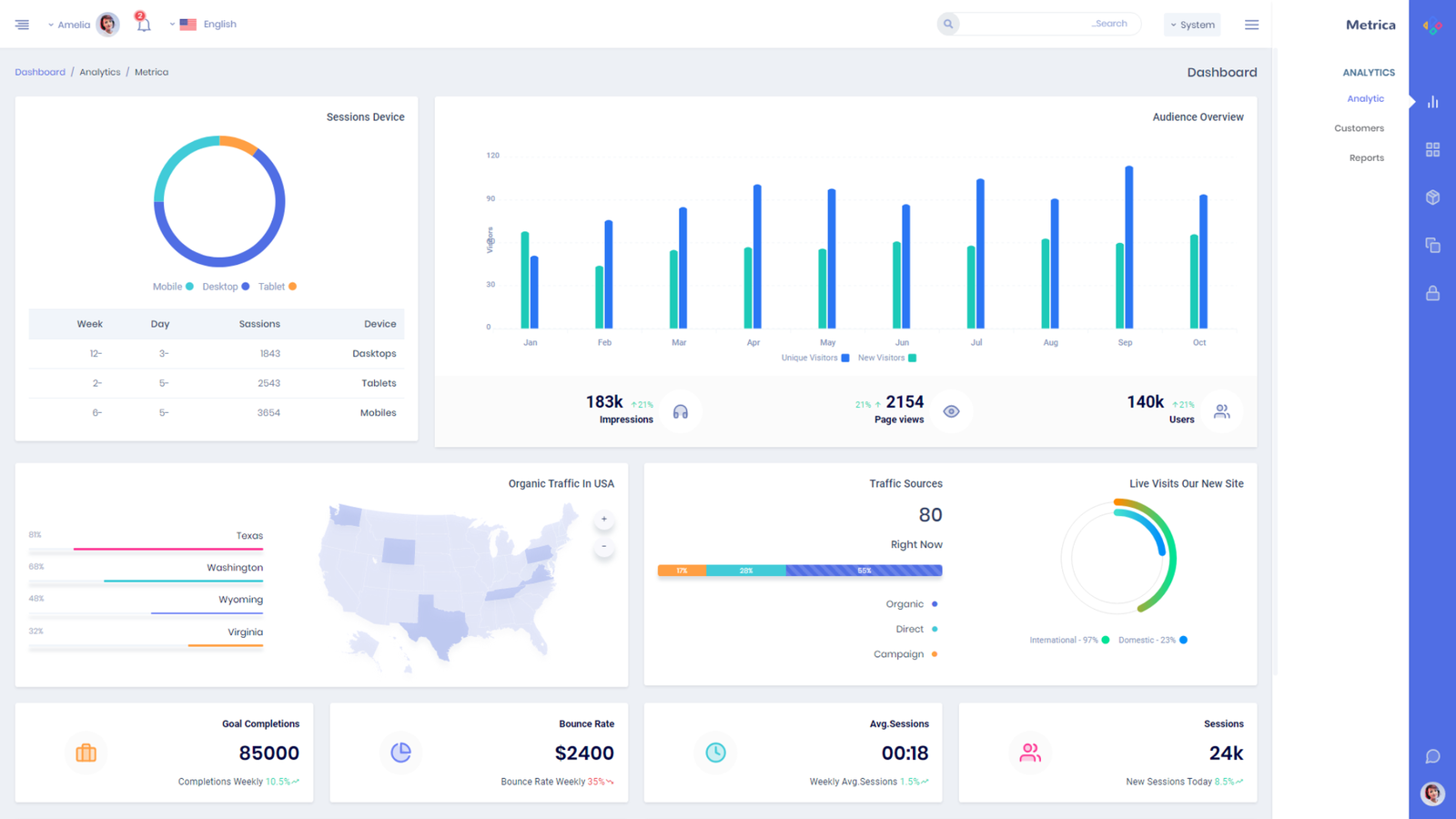Click the Metrica breadcrumb
Screen dimensions: 1456x819
click(x=151, y=72)
